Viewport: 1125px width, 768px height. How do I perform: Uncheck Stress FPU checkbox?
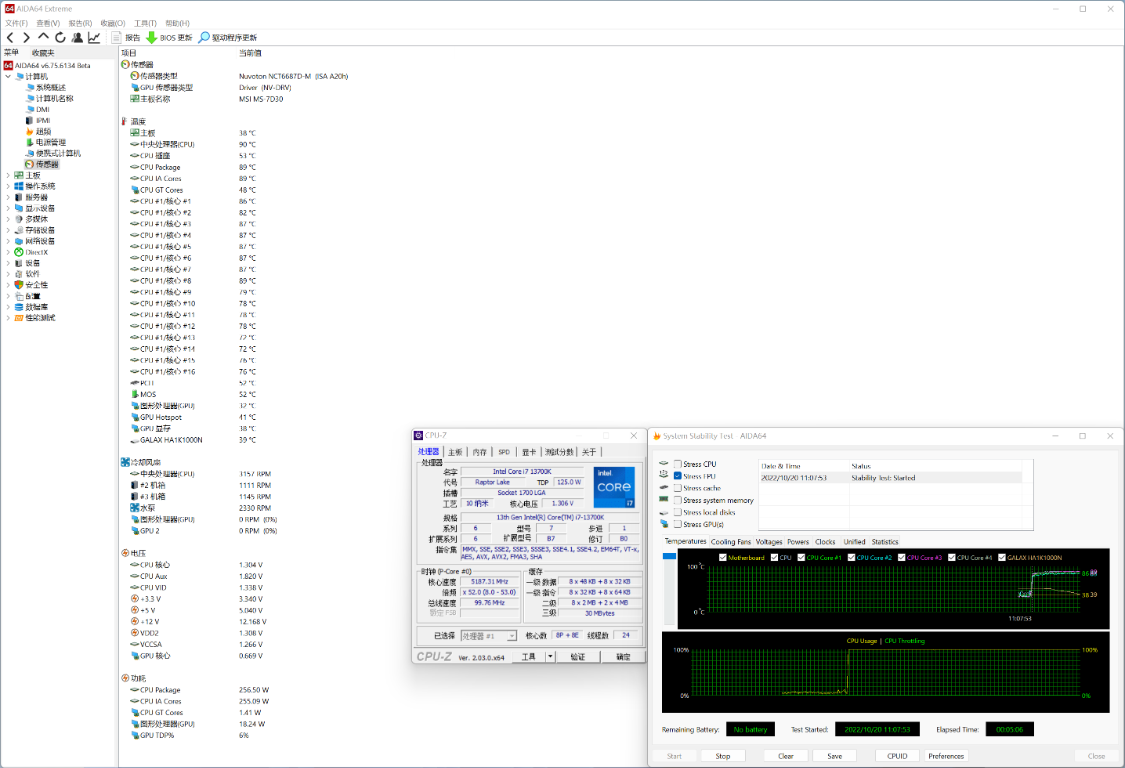[677, 476]
